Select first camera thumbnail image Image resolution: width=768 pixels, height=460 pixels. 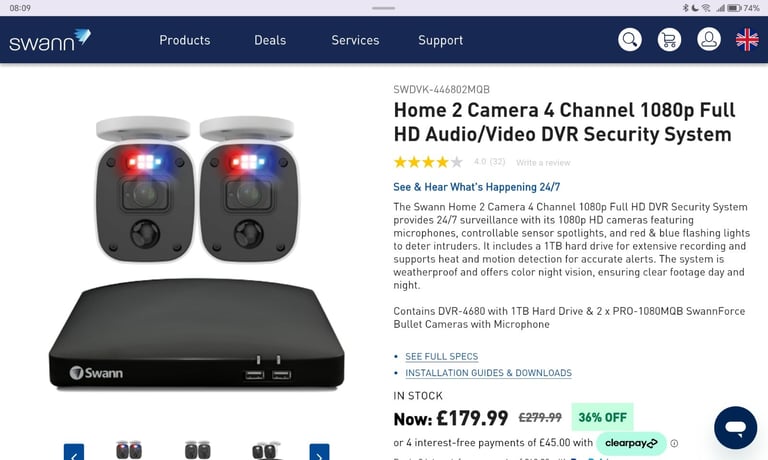click(x=129, y=451)
